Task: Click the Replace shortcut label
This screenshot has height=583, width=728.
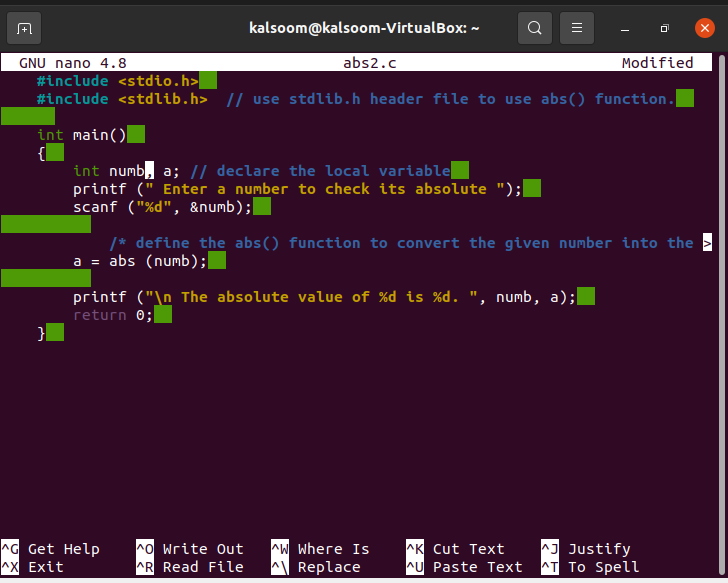Action: [329, 567]
